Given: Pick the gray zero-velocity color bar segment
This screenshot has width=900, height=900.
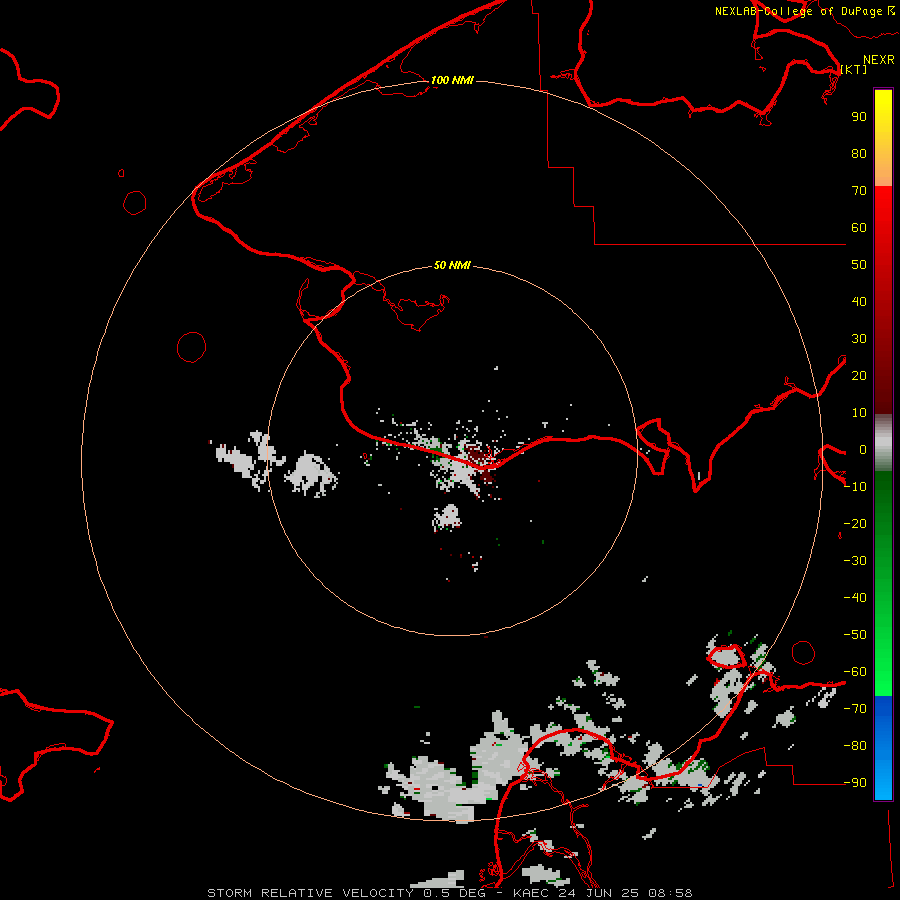Looking at the screenshot, I should pyautogui.click(x=883, y=443).
